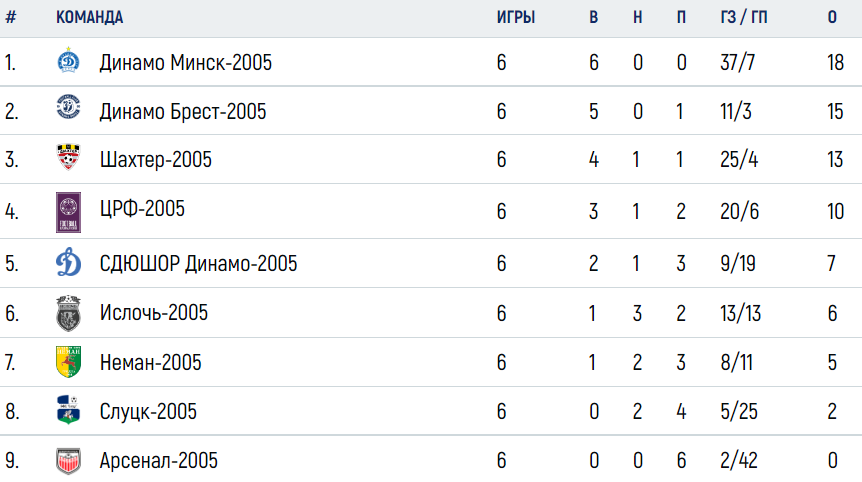Open the Ислочь-2005 grey crest
This screenshot has height=482, width=862.
pos(68,313)
